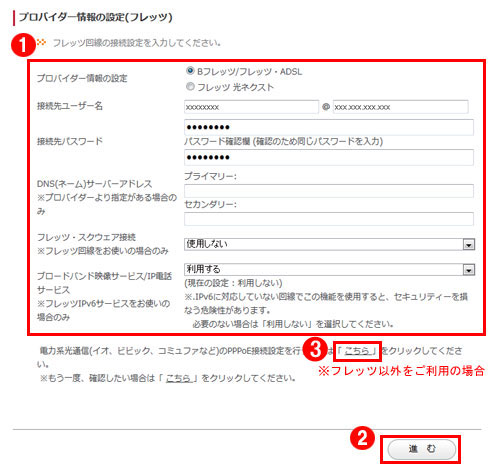This screenshot has width=500, height=466.
Task: Select the Bフレッツ/フレッツ・ADSL radio button
Action: coord(190,71)
